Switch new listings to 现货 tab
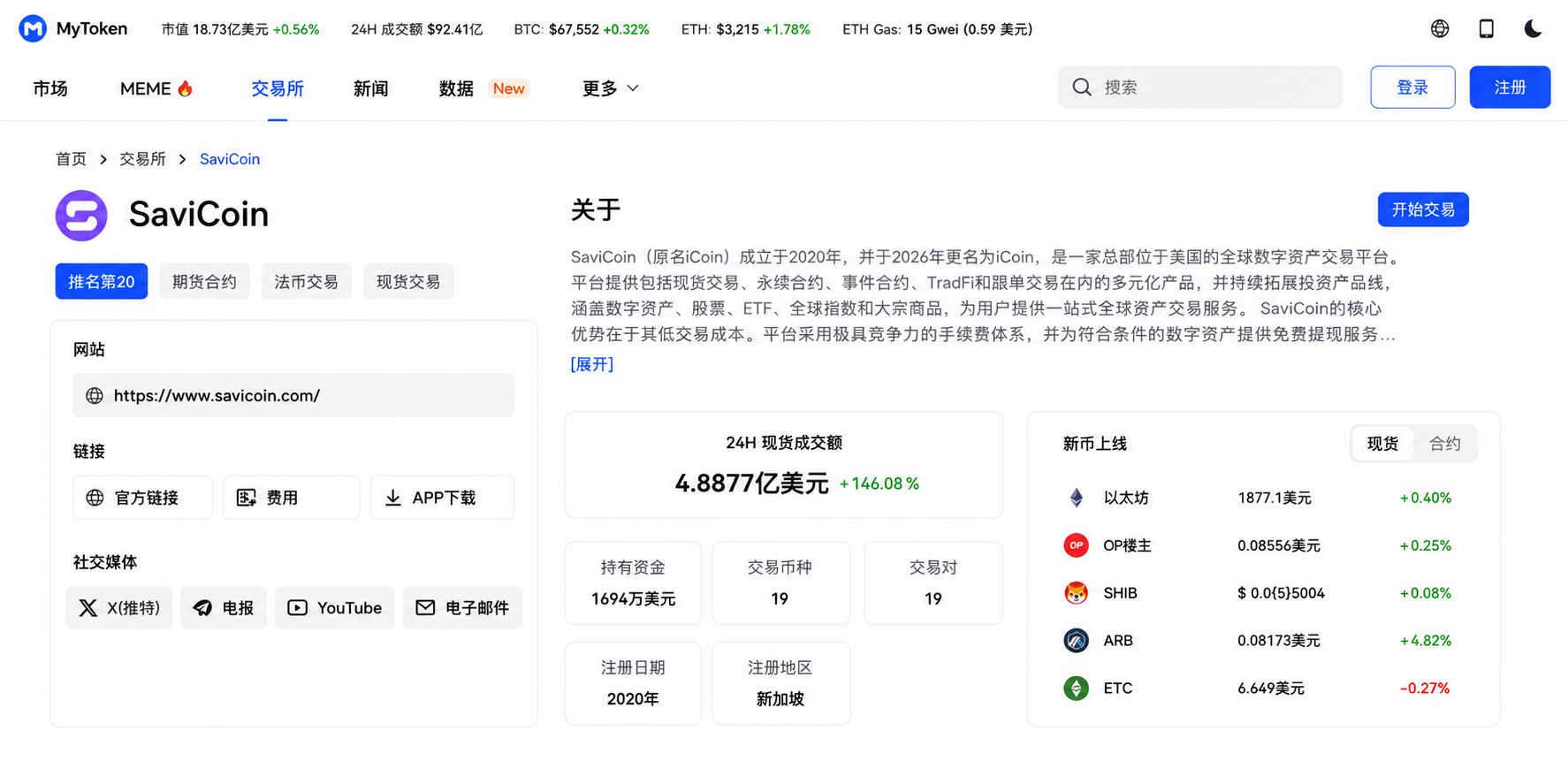Screen dimensions: 1568x784 pos(1382,444)
